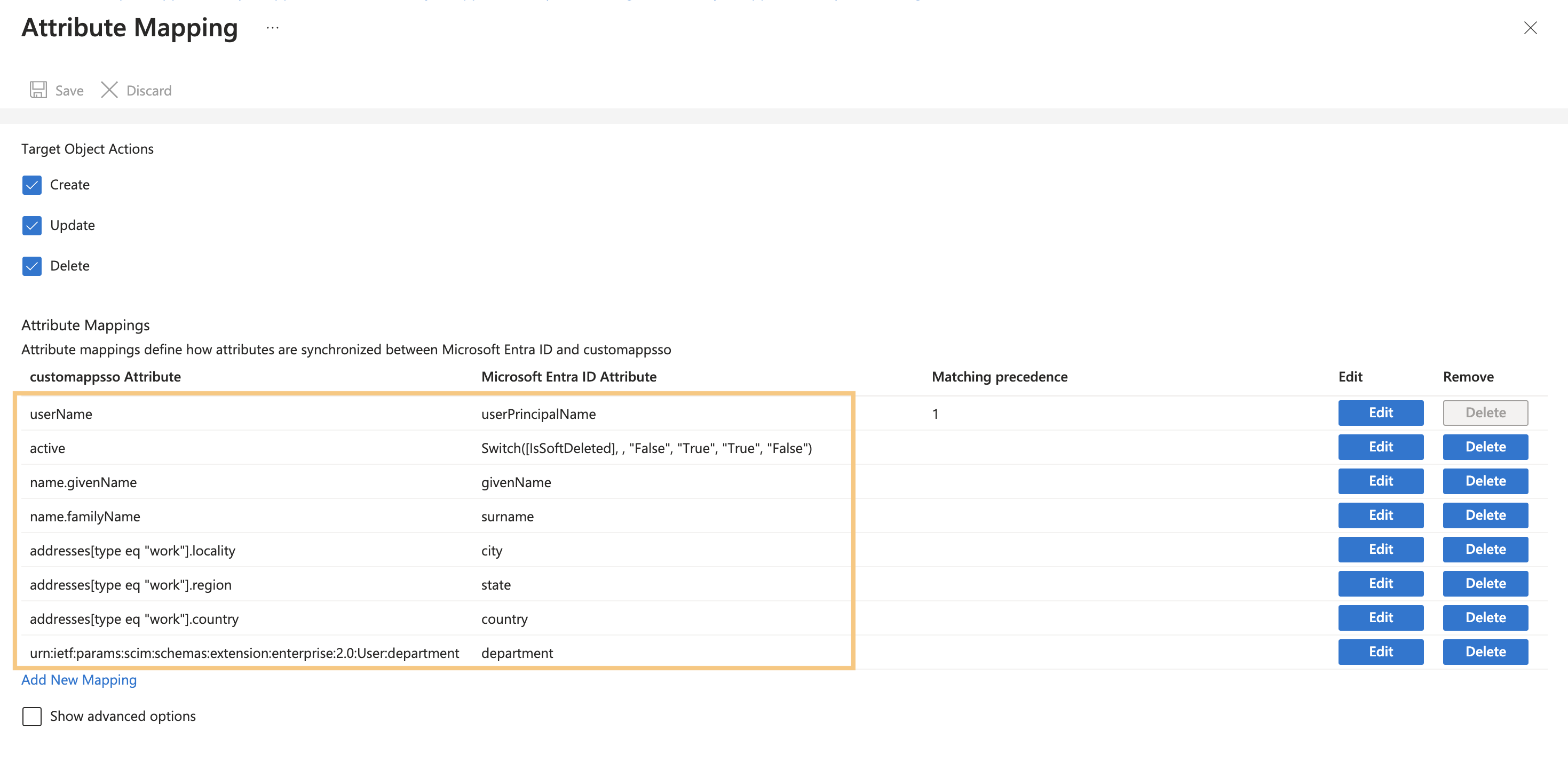The height and width of the screenshot is (778, 1568).
Task: Close the Attribute Mapping pane
Action: click(x=1531, y=27)
